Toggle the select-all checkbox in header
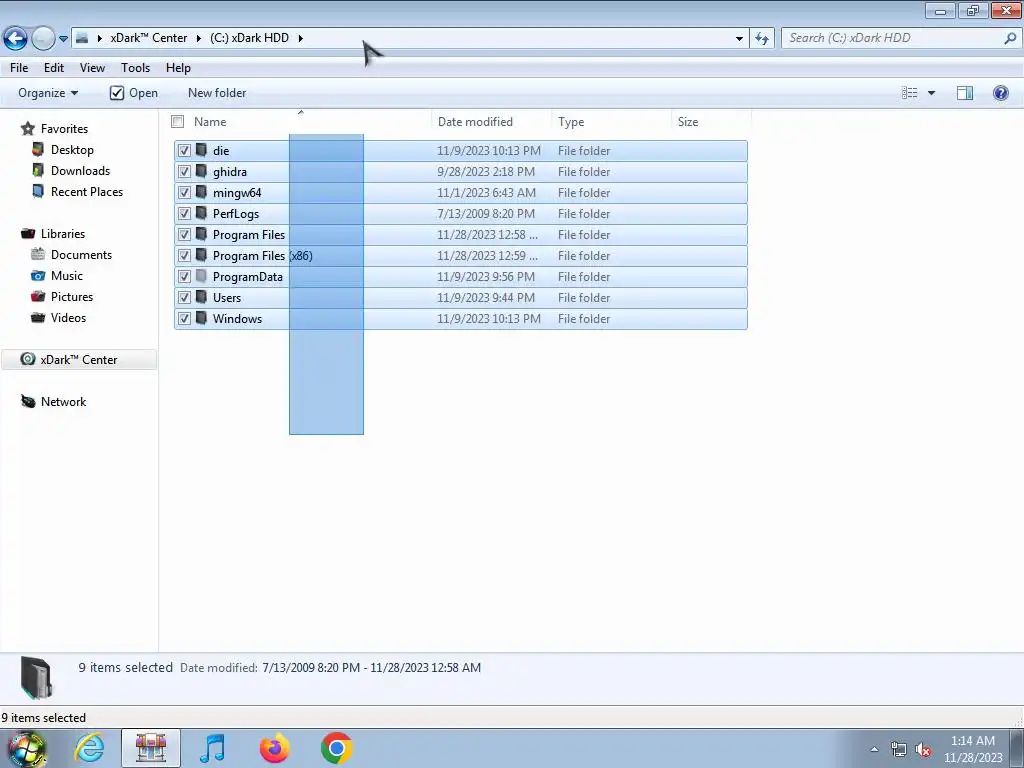1024x768 pixels. (178, 121)
